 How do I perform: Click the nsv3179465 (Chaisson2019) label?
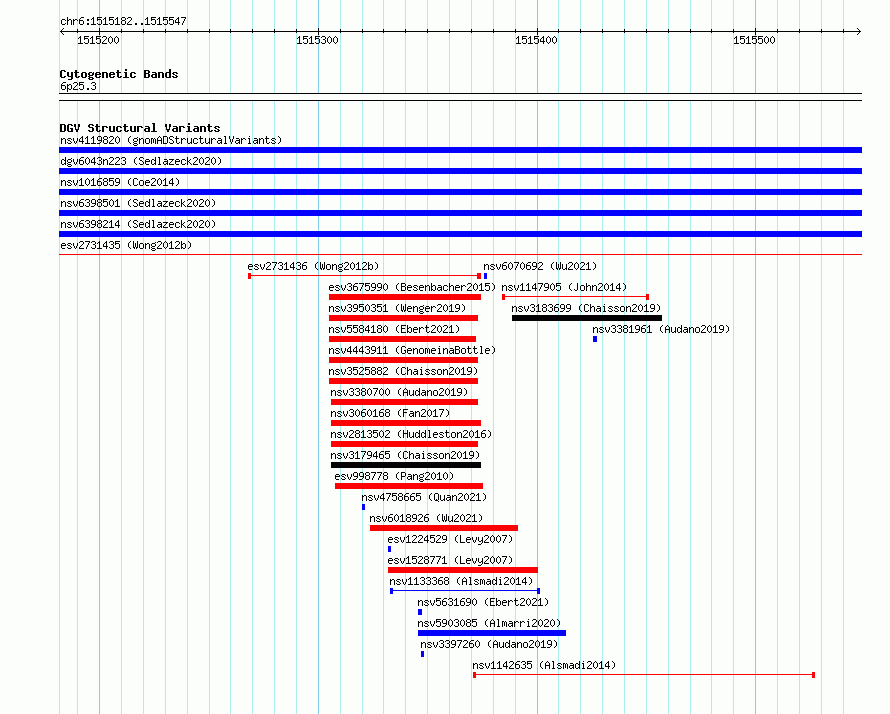tap(405, 455)
